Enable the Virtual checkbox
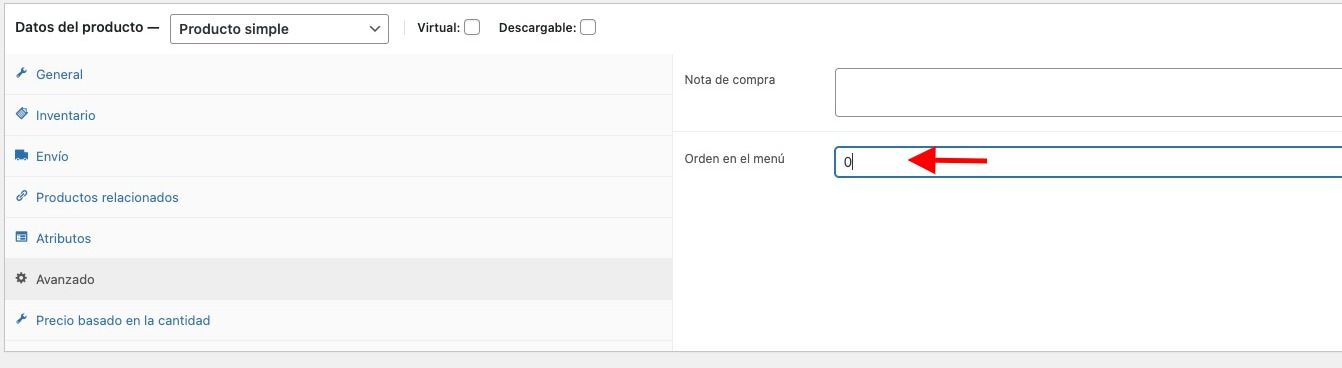1342x368 pixels. (472, 28)
